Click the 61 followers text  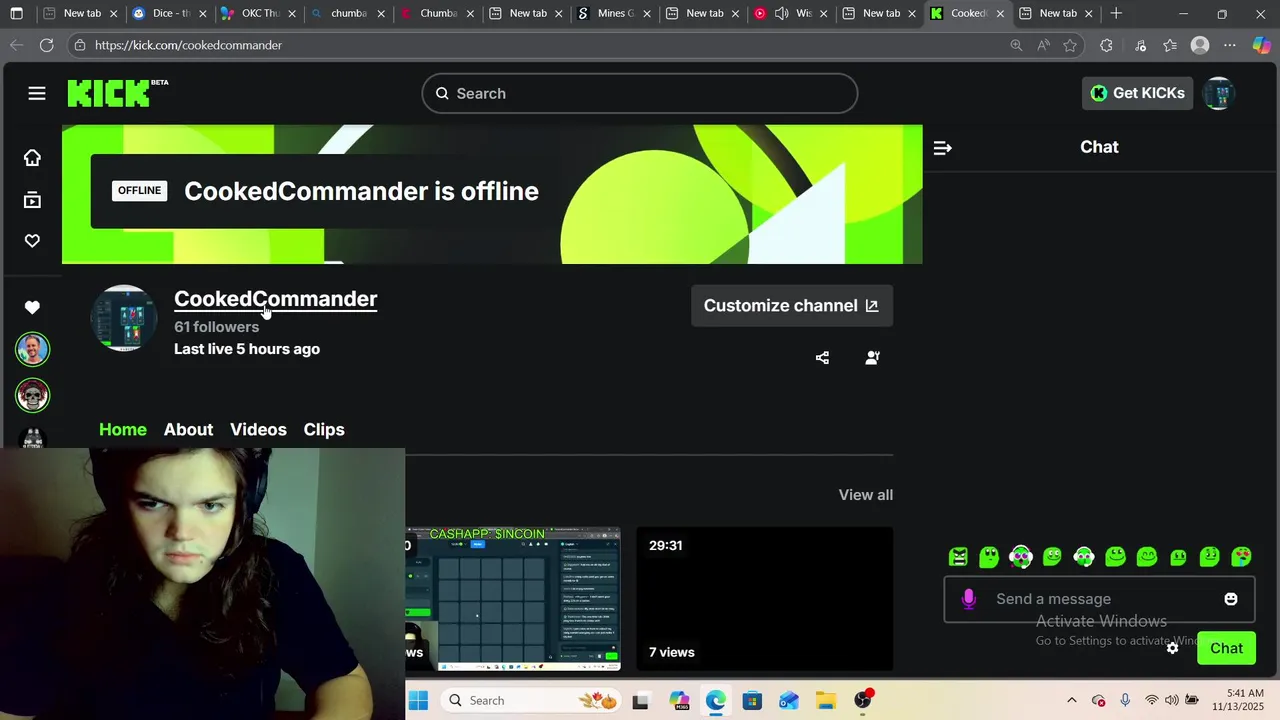coord(216,327)
